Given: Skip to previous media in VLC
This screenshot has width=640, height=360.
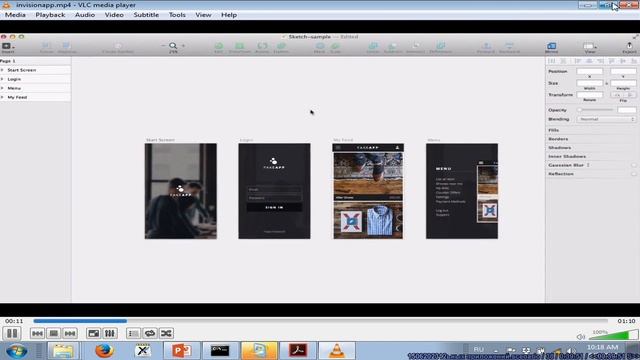Looking at the screenshot, I should pos(37,333).
